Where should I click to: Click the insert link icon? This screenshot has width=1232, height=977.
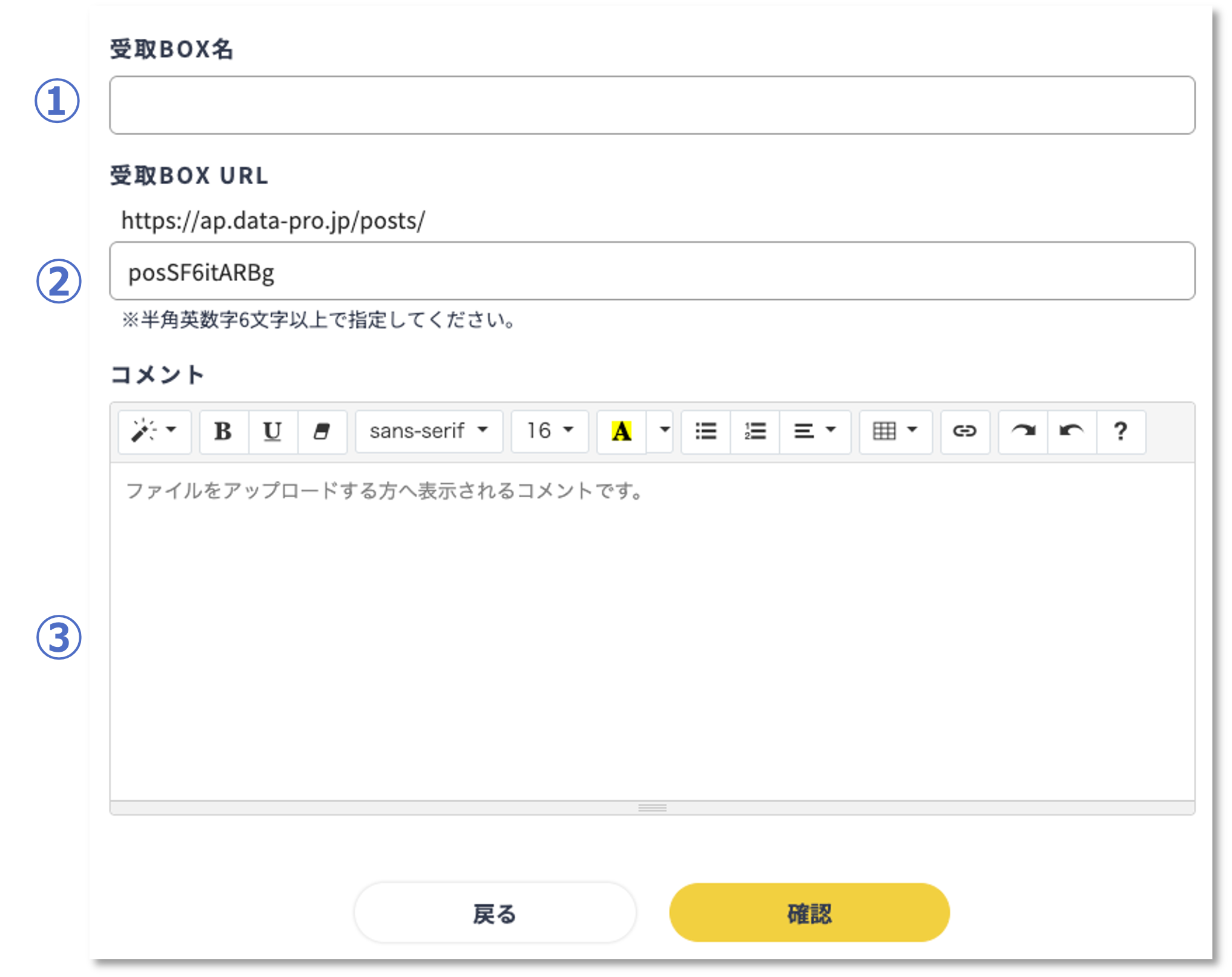(x=964, y=431)
